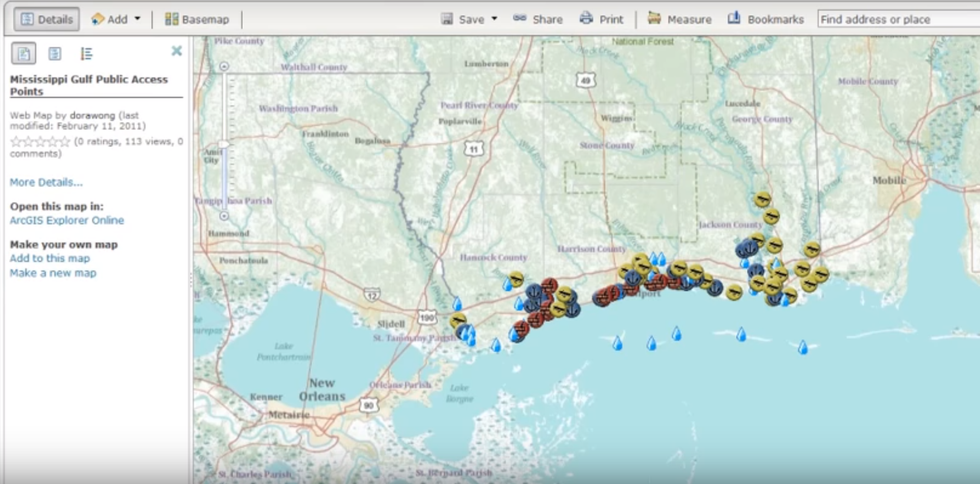This screenshot has height=484, width=980.
Task: Open the Add dropdown menu
Action: point(116,19)
